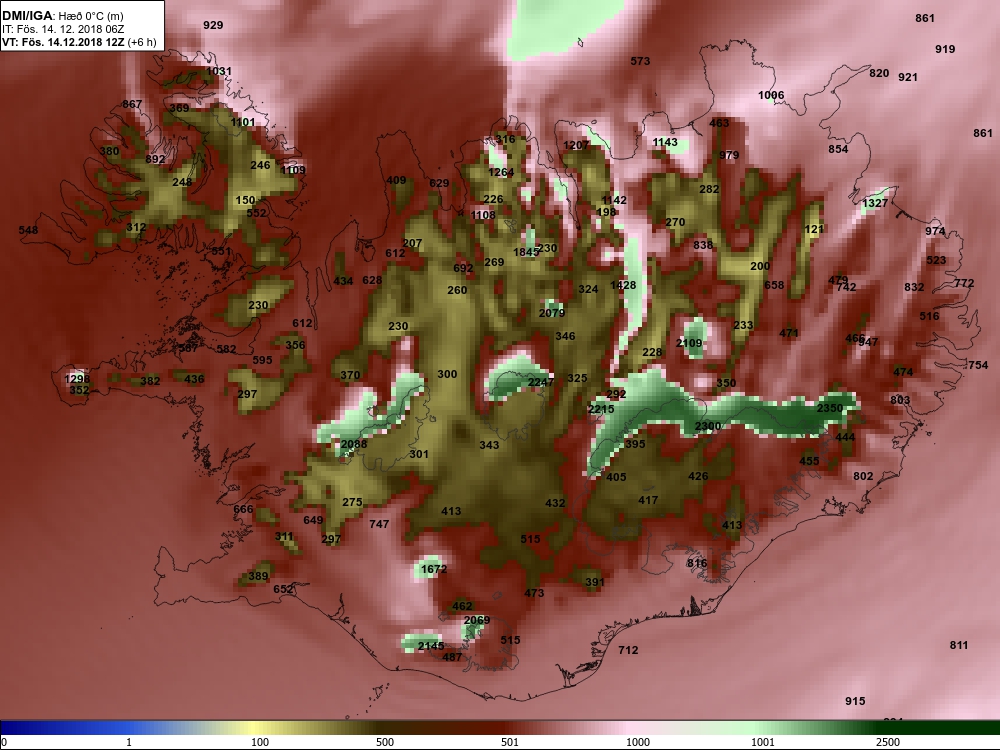Pick the offshore value "915"

[855, 701]
